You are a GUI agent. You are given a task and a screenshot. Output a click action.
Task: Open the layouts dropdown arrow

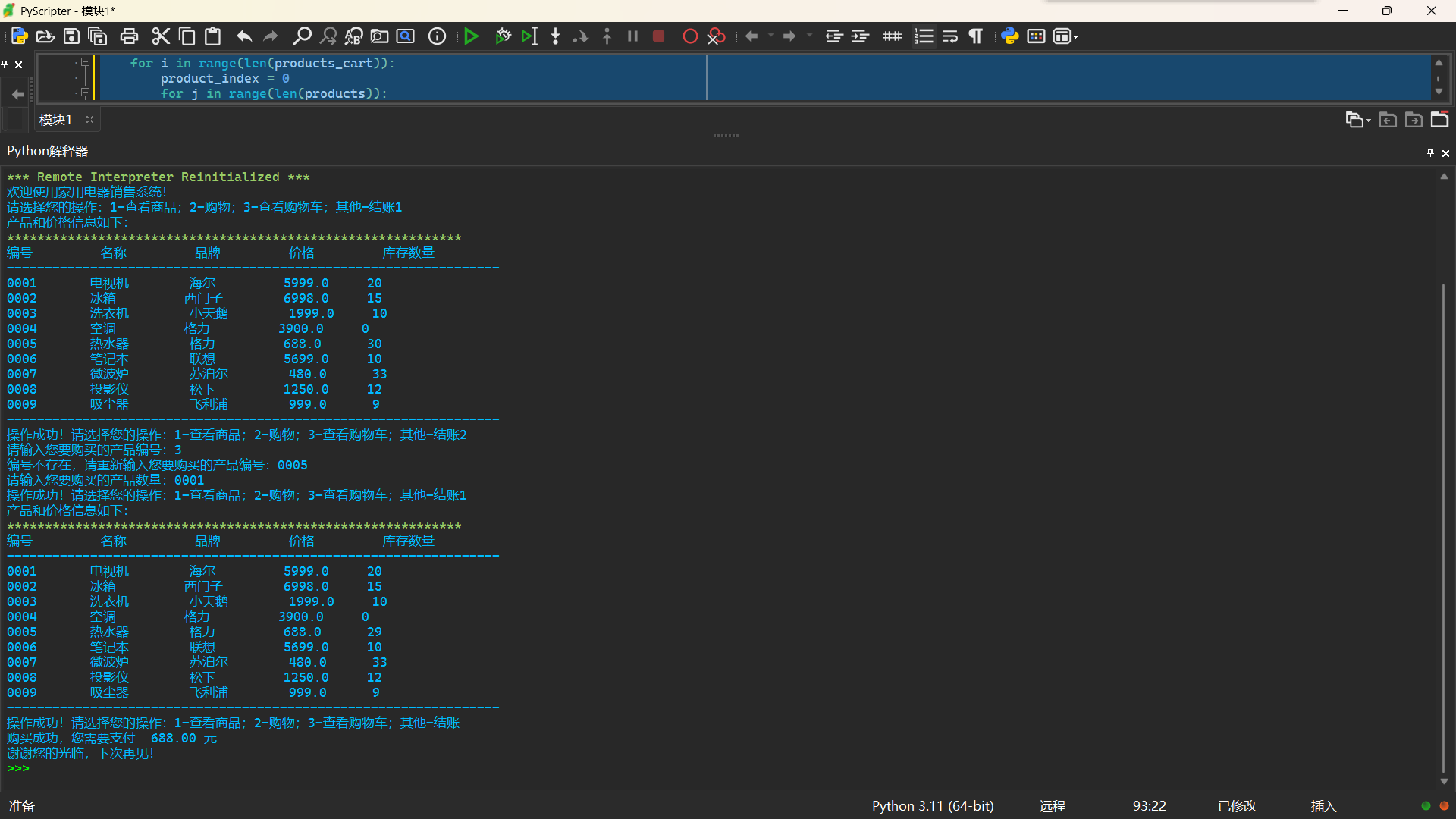[x=1076, y=36]
